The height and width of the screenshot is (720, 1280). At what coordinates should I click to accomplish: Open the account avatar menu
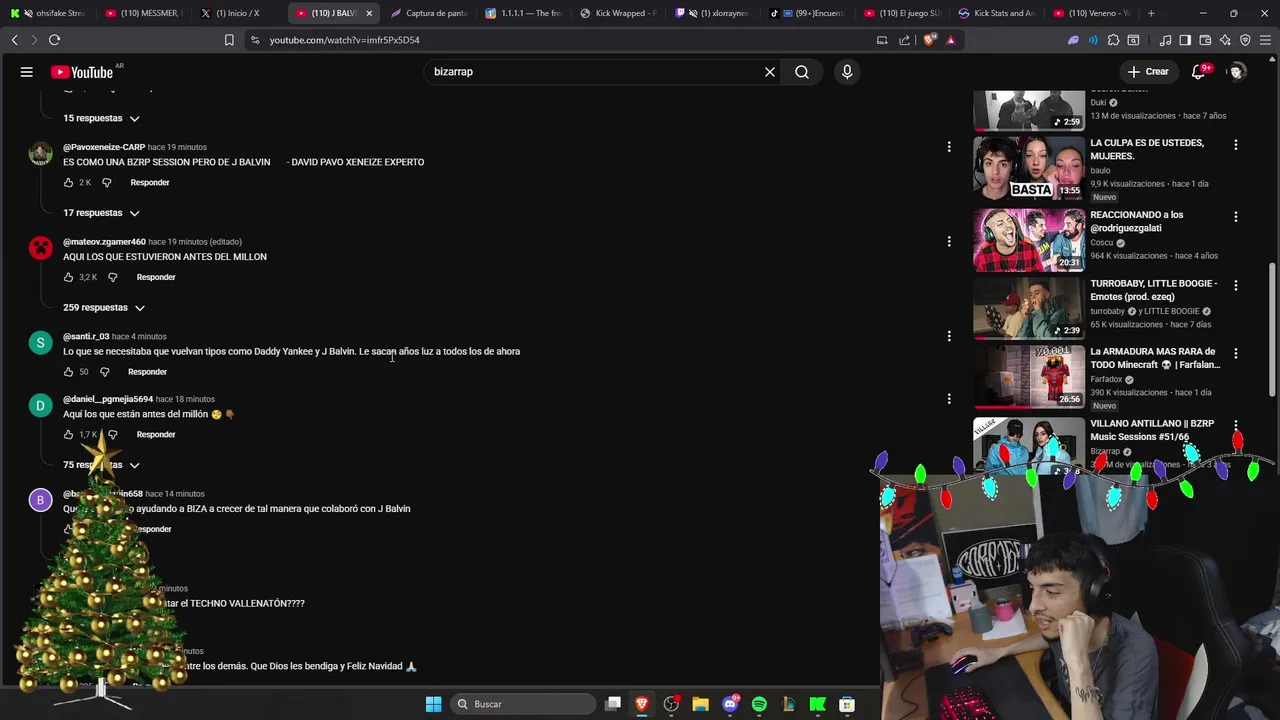[x=1237, y=72]
